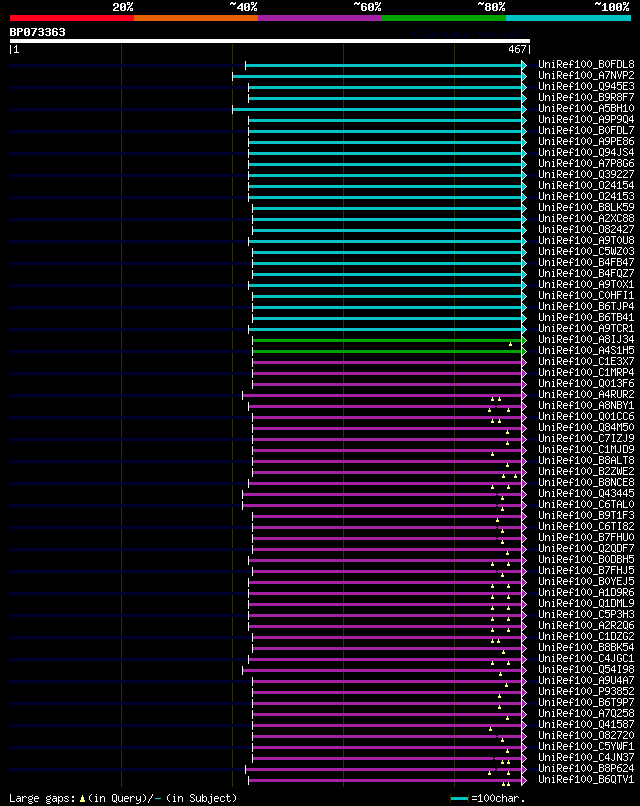Click the UniRef100_B6QTV1 label
This screenshot has width=640, height=806.
tap(586, 780)
